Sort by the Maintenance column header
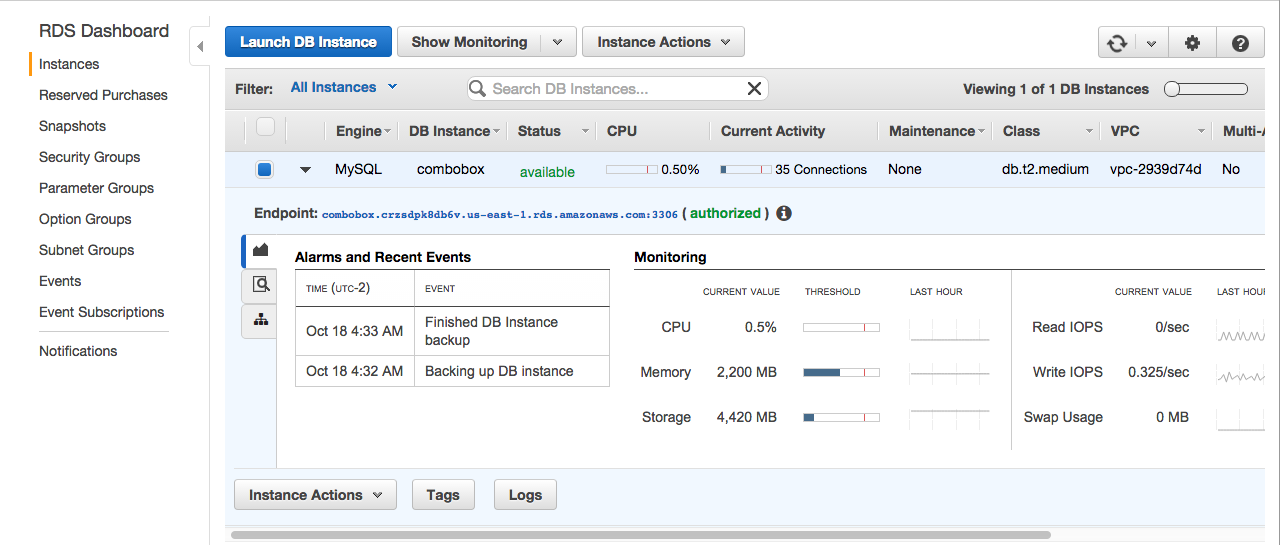Image resolution: width=1280 pixels, height=545 pixels. pos(937,131)
